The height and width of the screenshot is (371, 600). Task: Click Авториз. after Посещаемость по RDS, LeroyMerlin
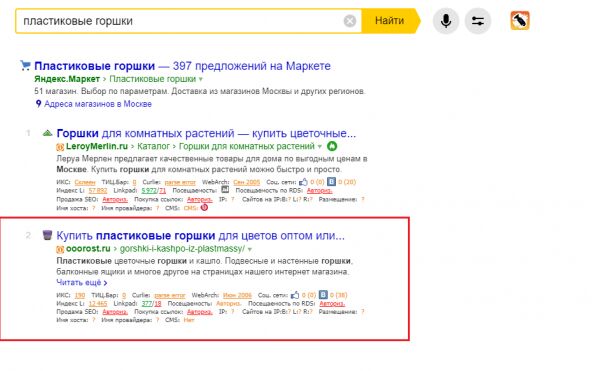(x=320, y=190)
